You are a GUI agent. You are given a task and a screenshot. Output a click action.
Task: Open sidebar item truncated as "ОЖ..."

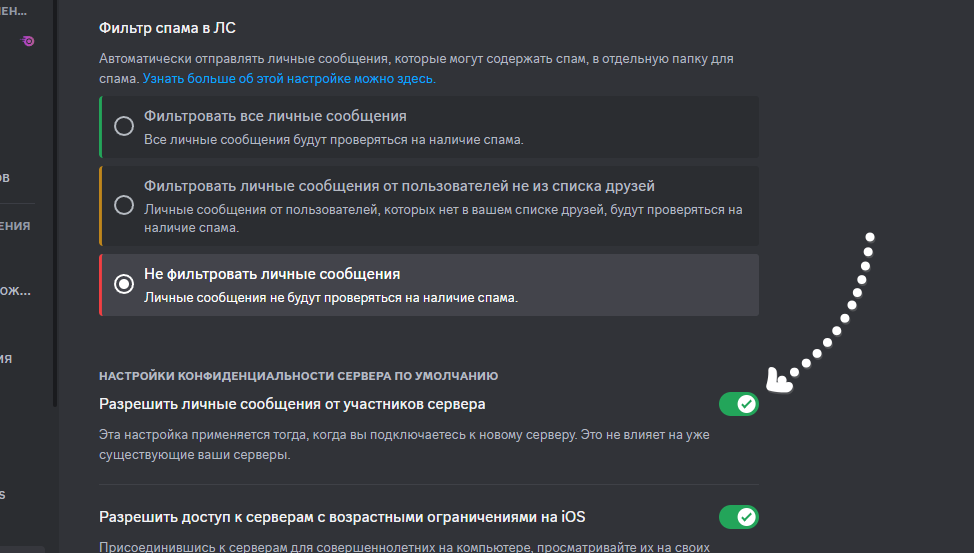[x=16, y=291]
